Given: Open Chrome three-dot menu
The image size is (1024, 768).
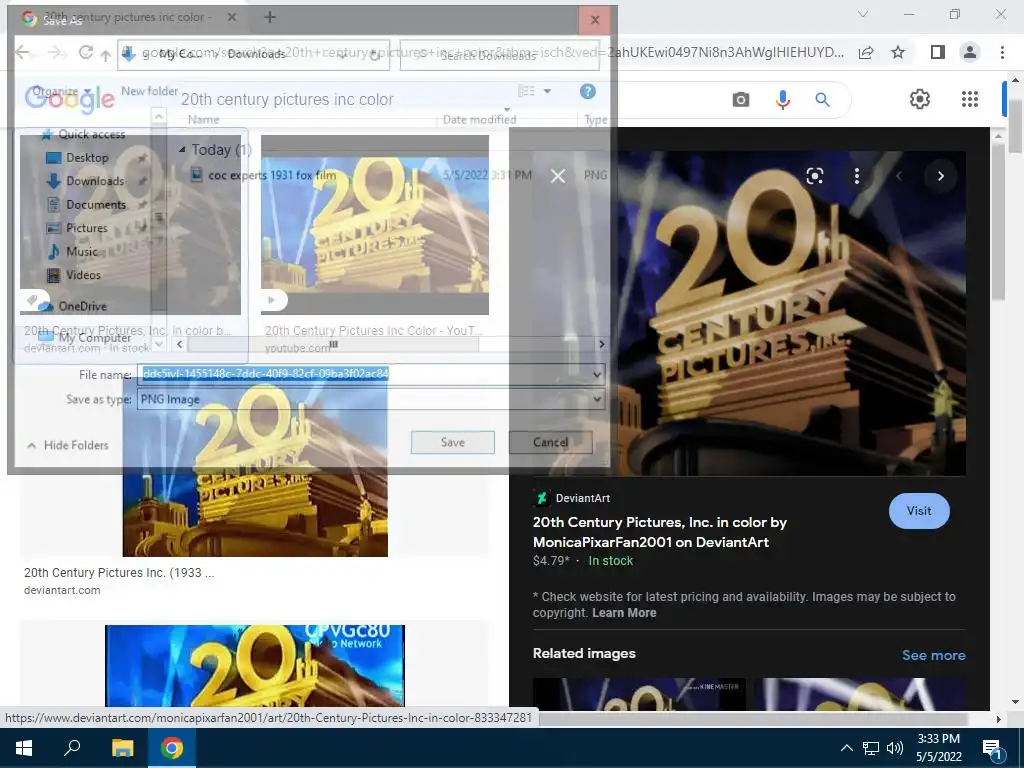Looking at the screenshot, I should coord(1002,52).
